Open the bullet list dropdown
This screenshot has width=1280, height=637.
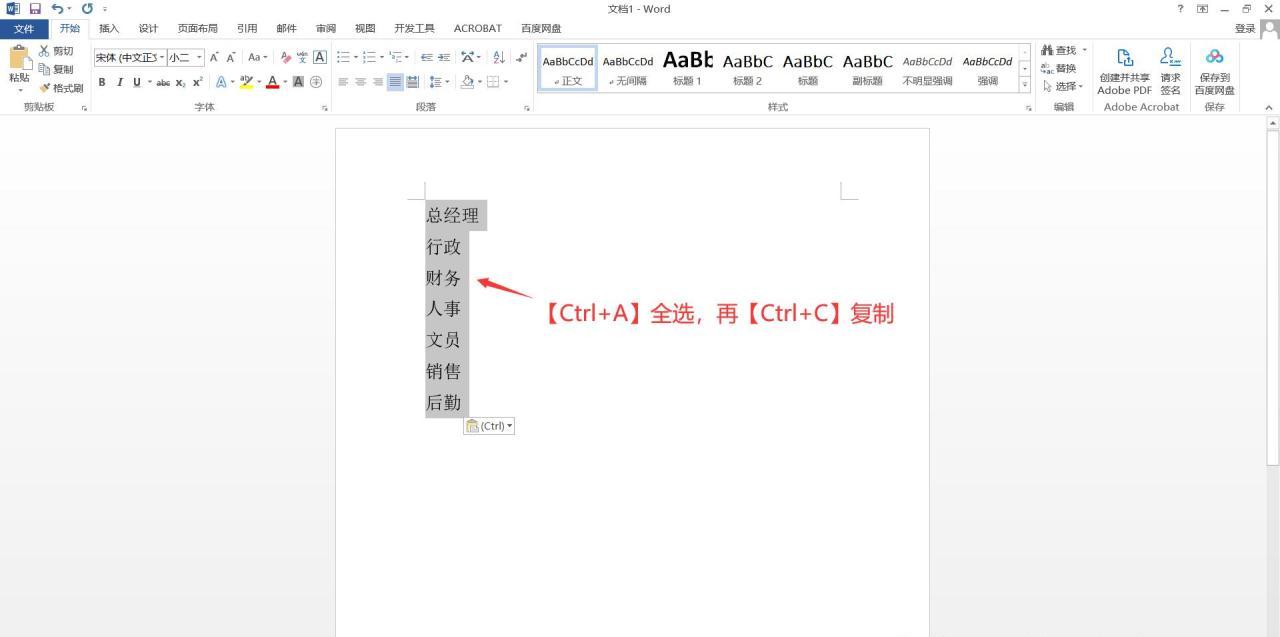[x=354, y=57]
